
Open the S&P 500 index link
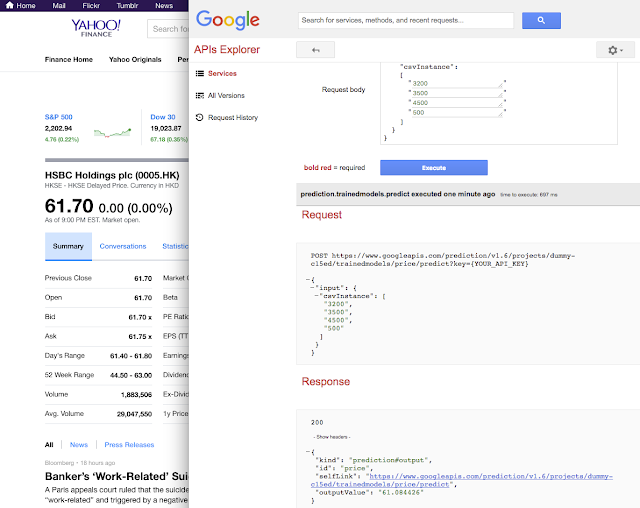[x=58, y=117]
